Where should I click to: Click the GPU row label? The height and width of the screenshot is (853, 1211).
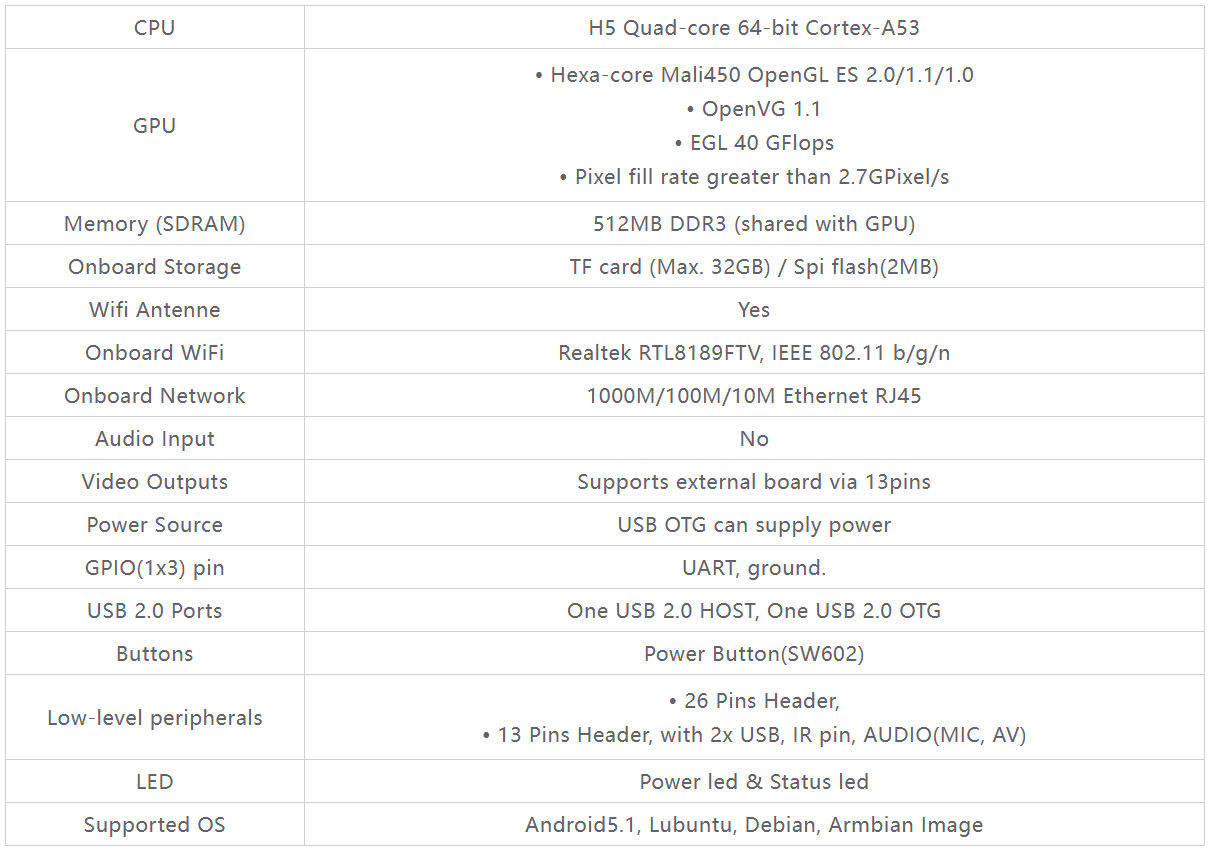(154, 126)
